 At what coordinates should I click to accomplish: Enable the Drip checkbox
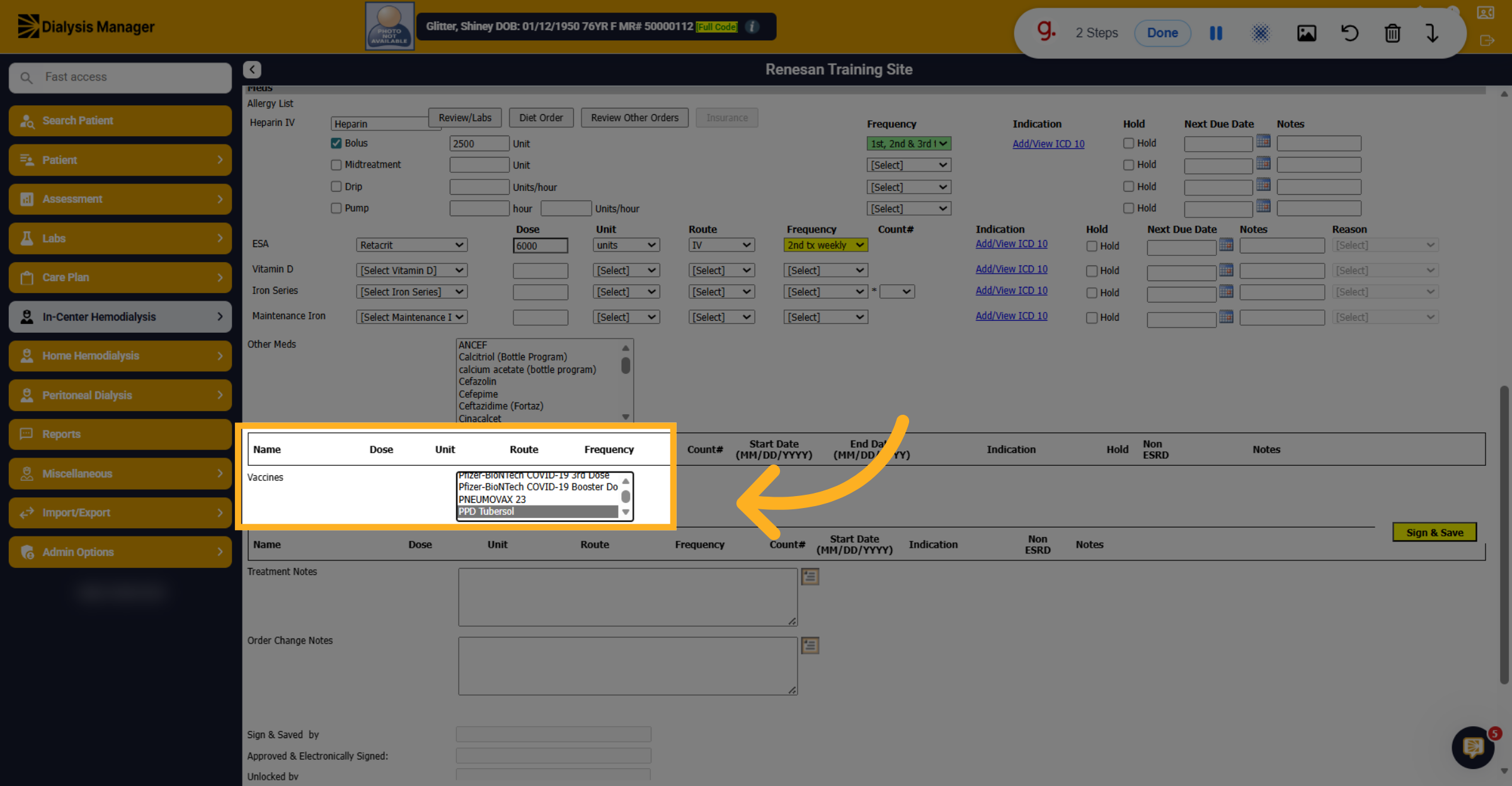pos(336,187)
